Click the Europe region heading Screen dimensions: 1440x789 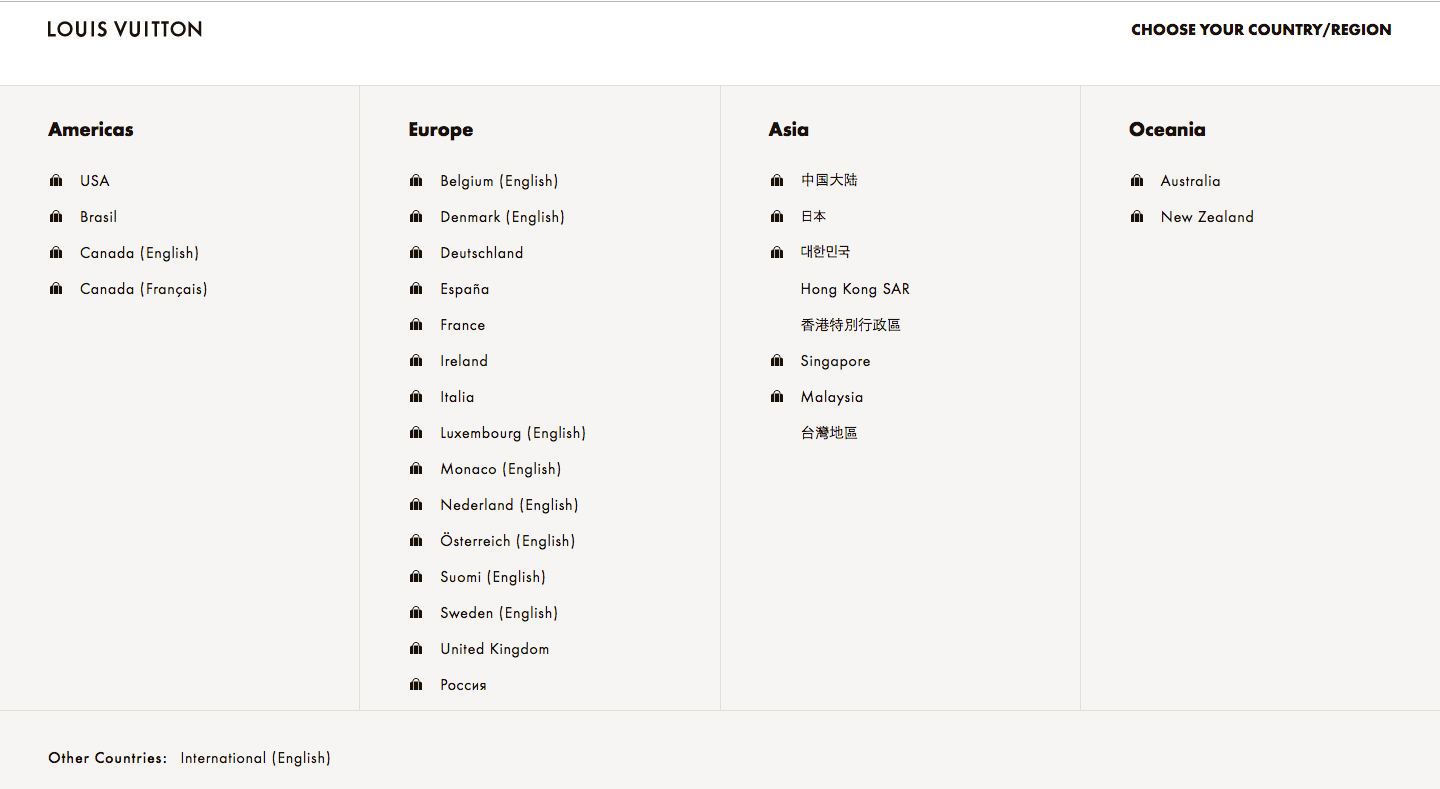tap(441, 130)
